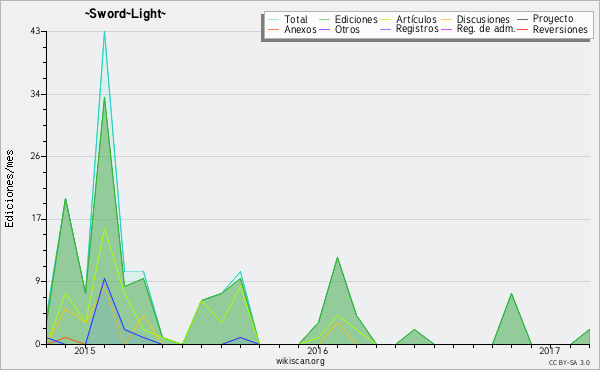Click the Registros legend label
Viewport: 600px width, 370px height.
click(x=417, y=29)
